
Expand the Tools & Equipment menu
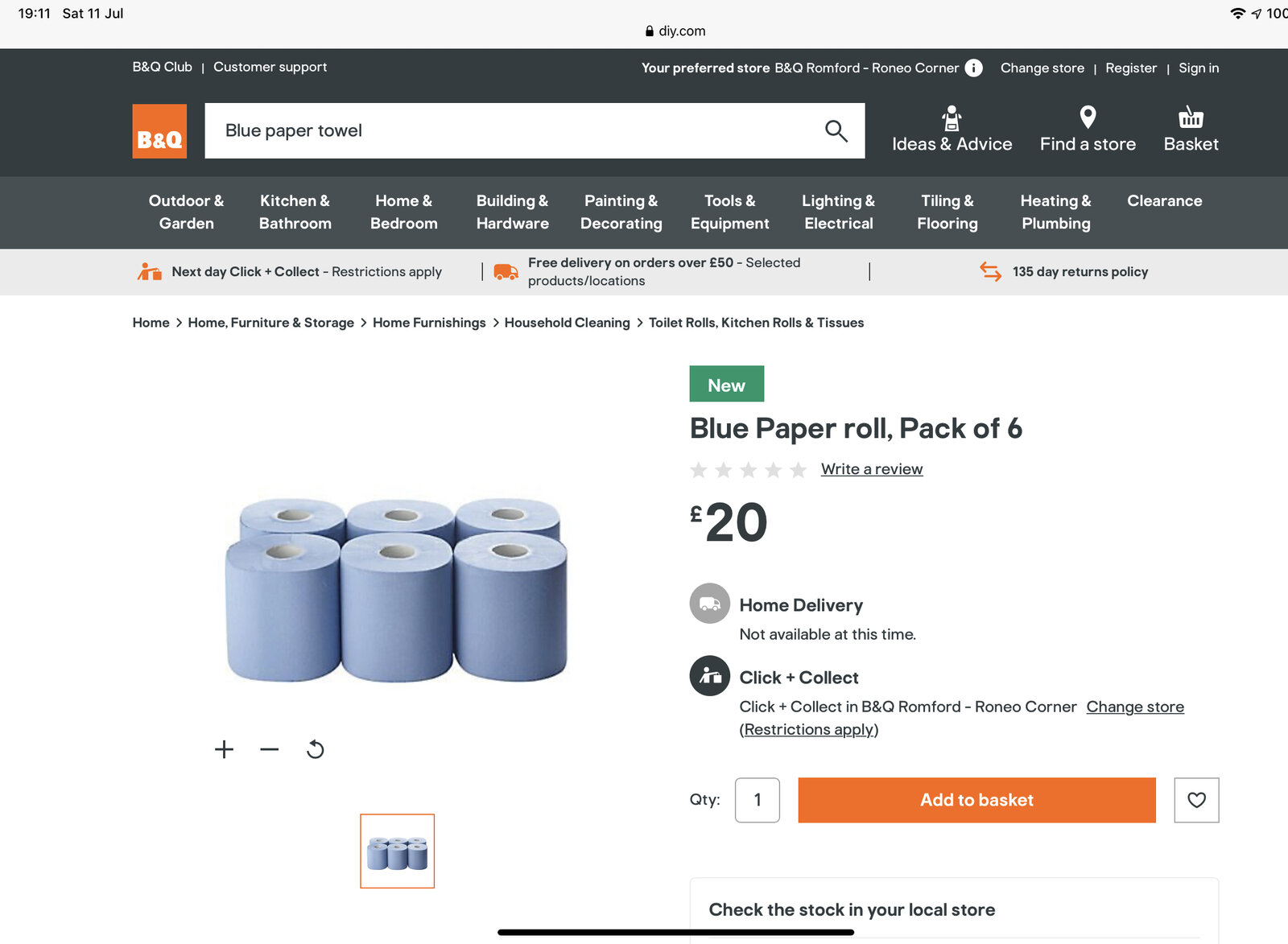point(729,212)
